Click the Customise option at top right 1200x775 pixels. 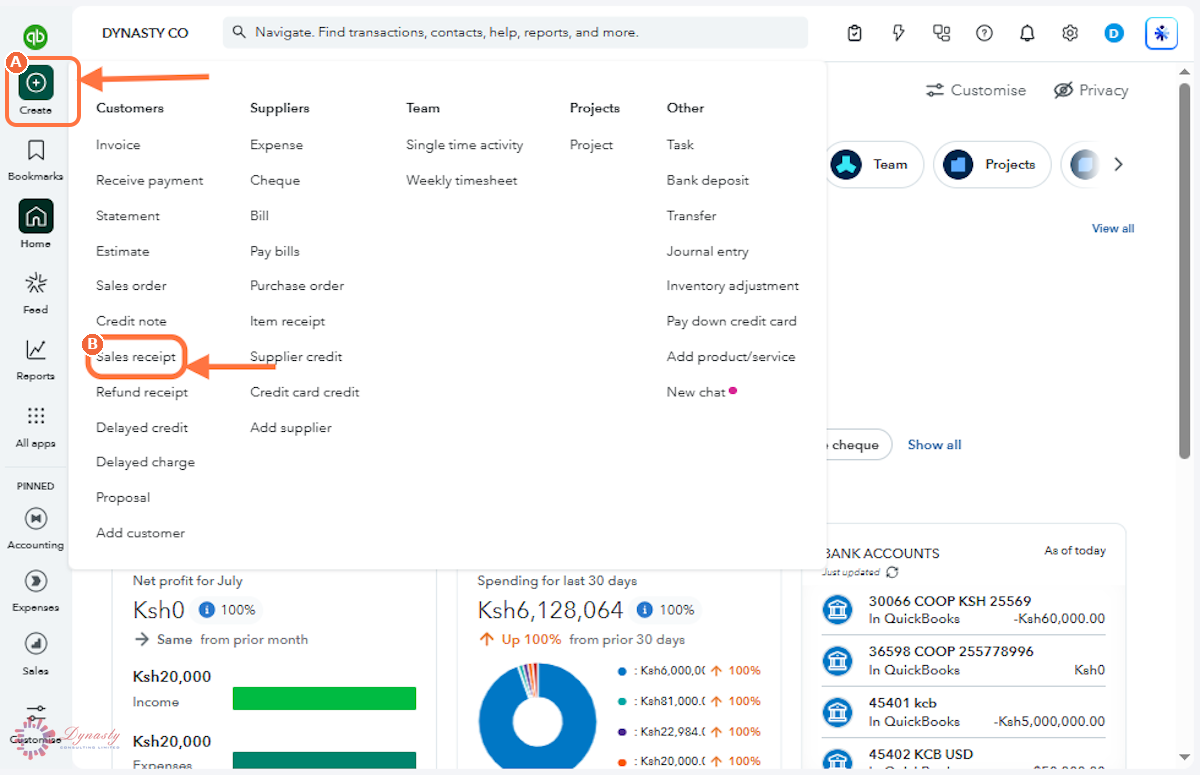pos(976,90)
